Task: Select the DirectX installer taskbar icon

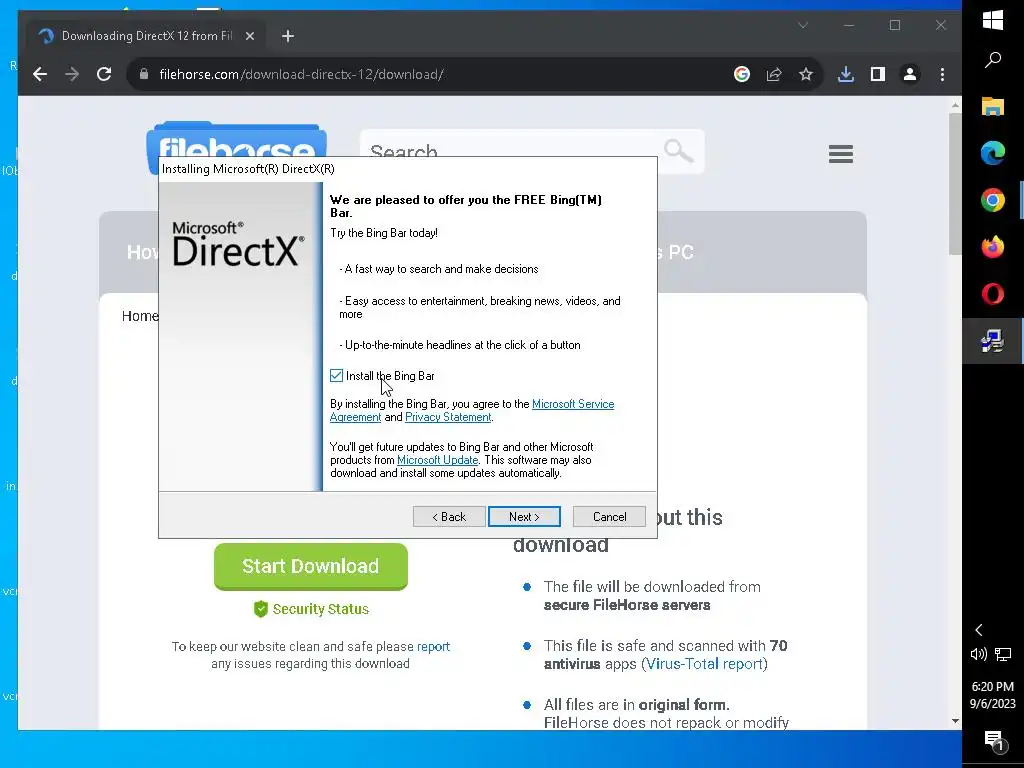Action: pyautogui.click(x=993, y=342)
